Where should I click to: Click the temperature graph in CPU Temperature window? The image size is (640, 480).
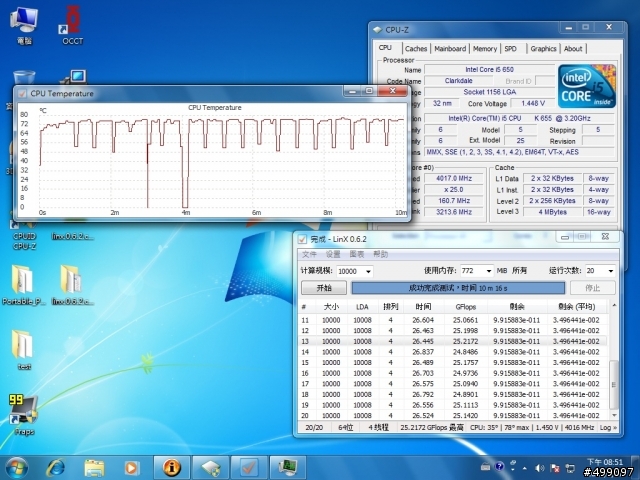click(x=222, y=160)
